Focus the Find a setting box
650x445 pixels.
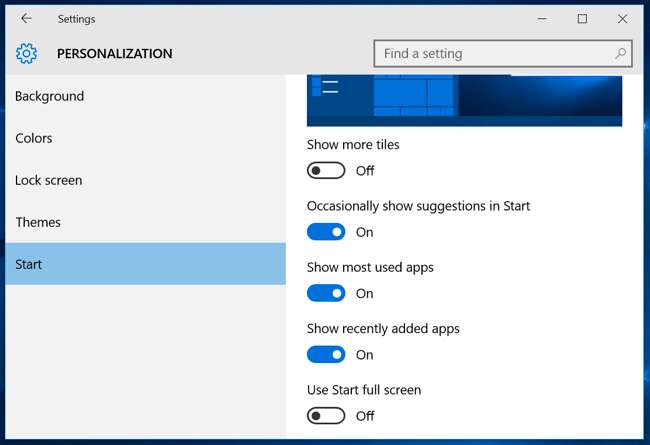pyautogui.click(x=503, y=53)
